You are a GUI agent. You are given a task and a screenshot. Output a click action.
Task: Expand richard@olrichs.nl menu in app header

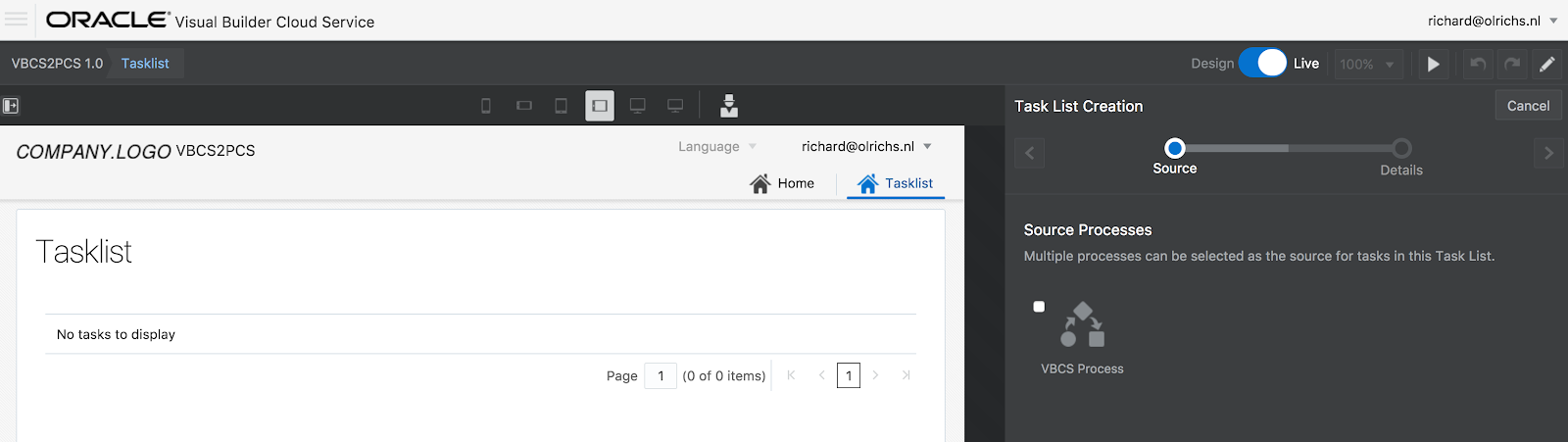[866, 146]
